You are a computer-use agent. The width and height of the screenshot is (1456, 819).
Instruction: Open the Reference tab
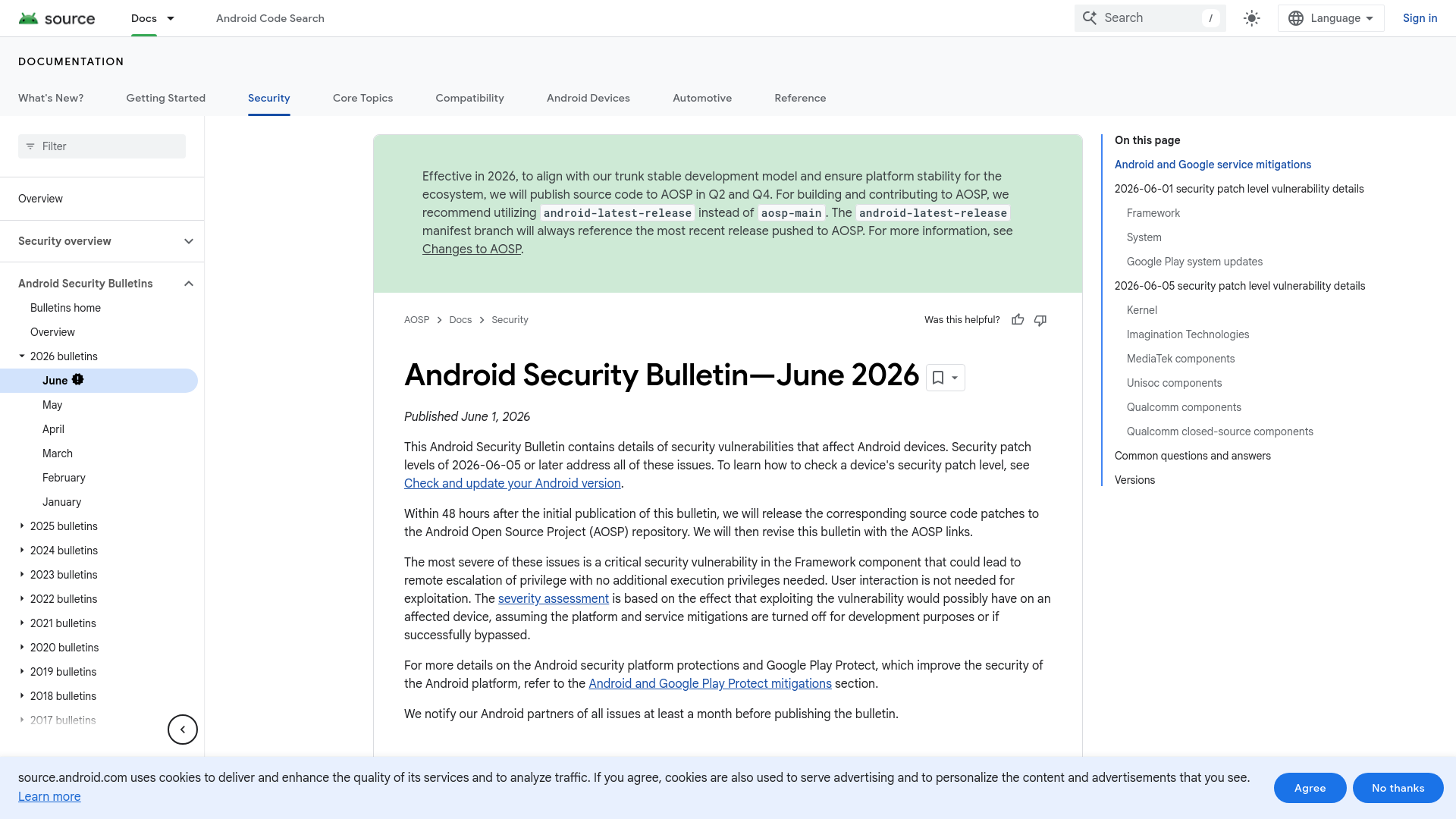point(800,98)
